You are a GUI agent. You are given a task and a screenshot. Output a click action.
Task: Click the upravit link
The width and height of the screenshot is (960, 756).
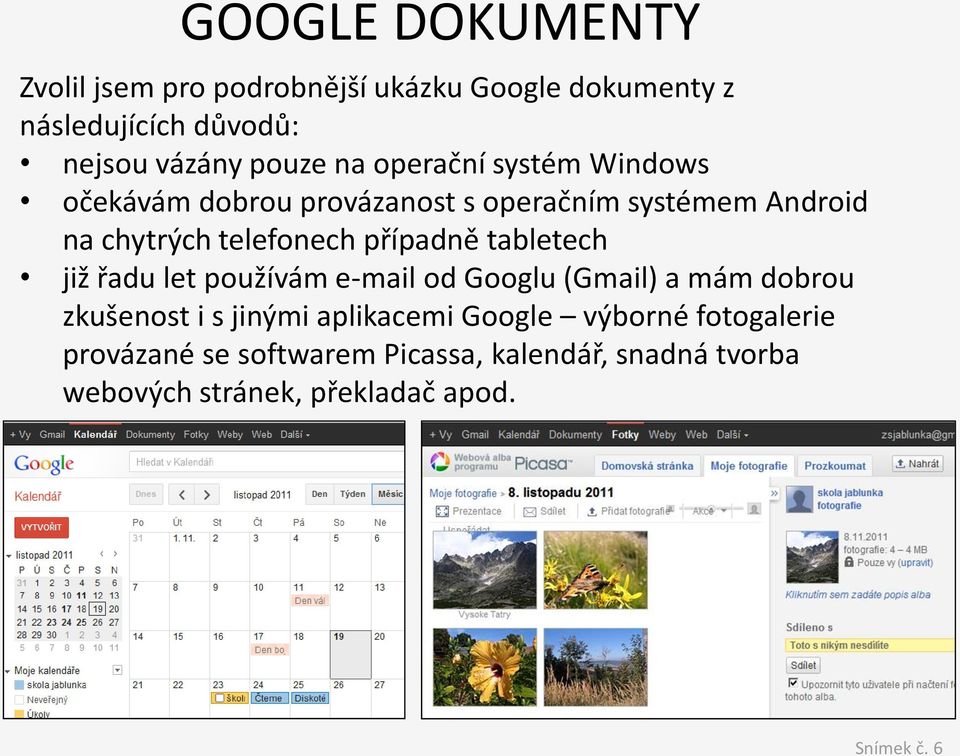915,563
